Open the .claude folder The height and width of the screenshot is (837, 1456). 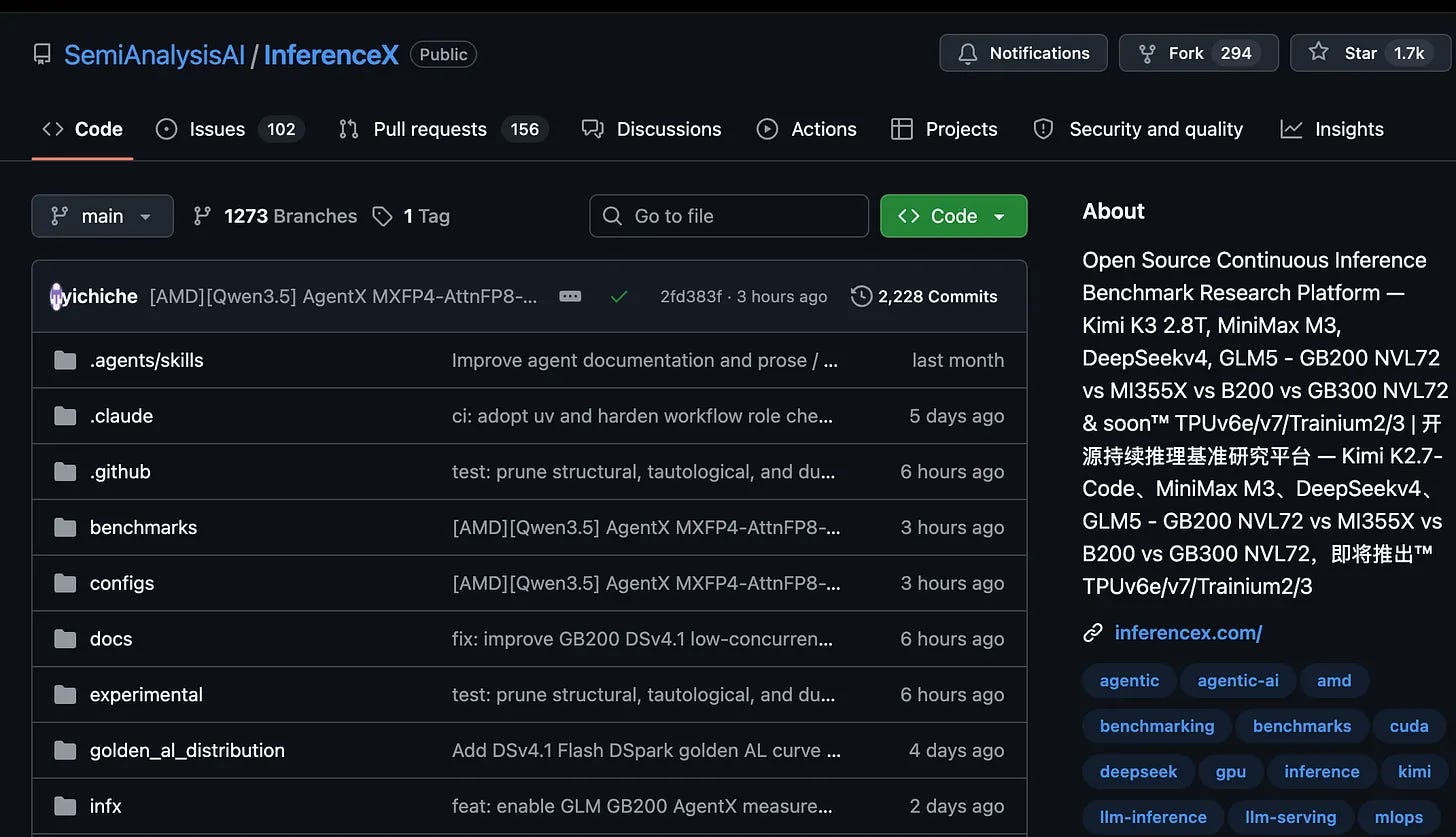point(121,416)
